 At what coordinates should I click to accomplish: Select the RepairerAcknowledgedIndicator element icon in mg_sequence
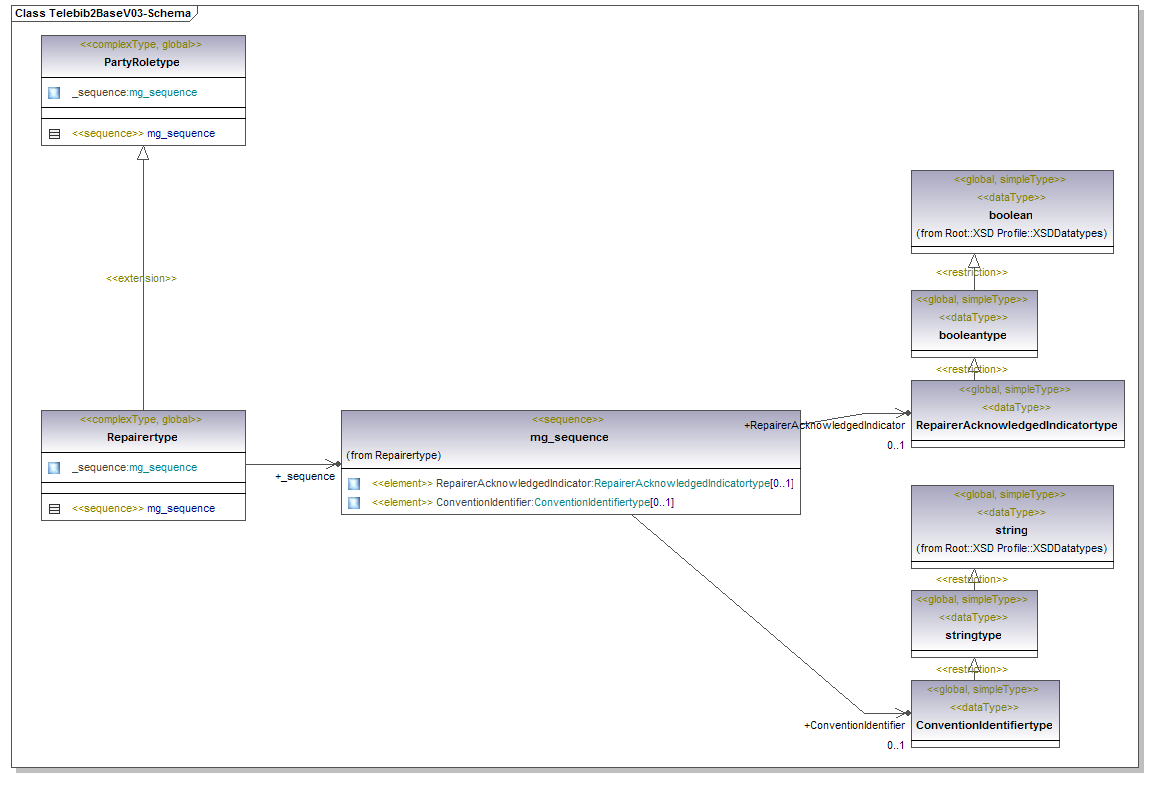click(354, 483)
